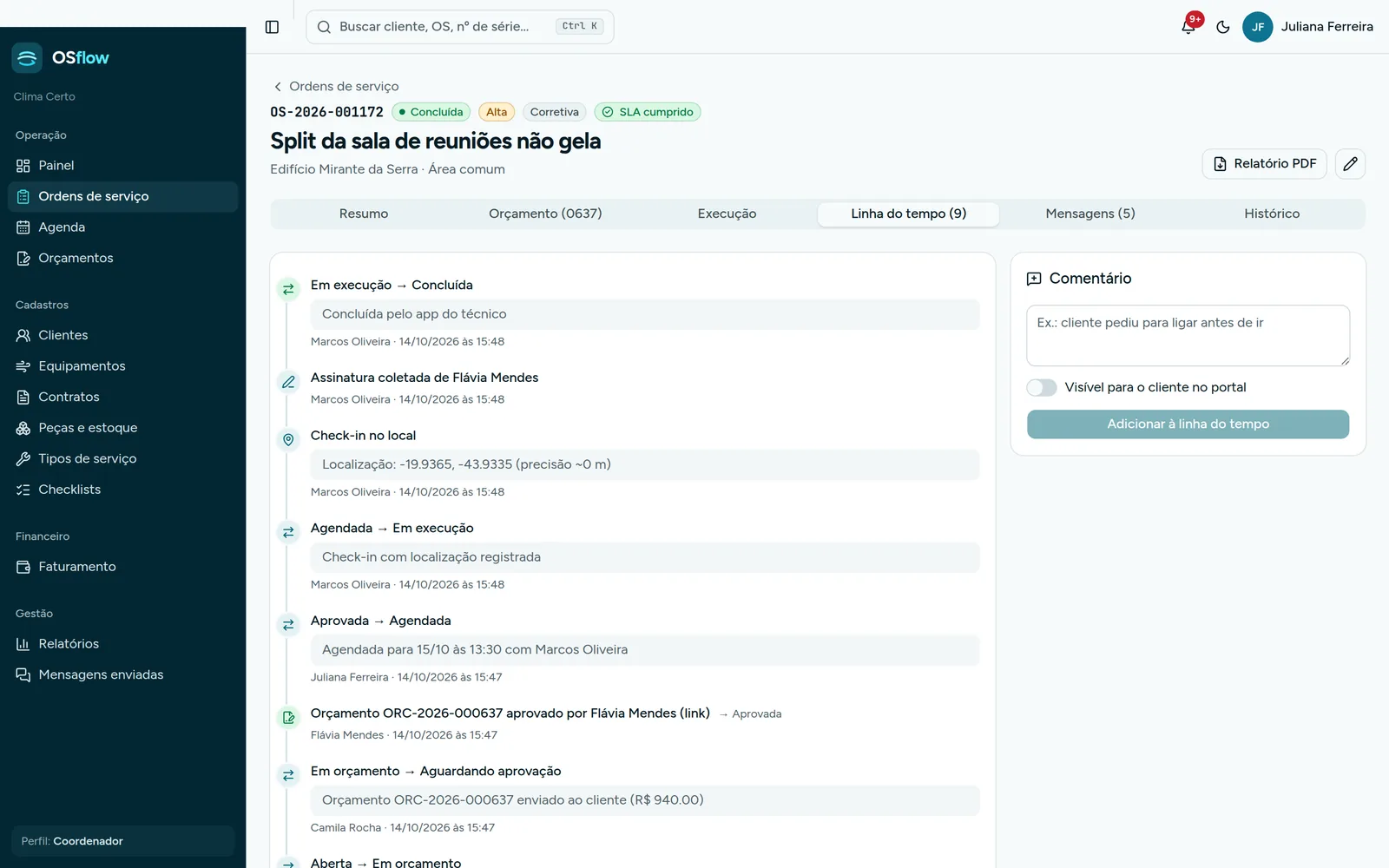Screen dimensions: 1389x868
Task: Open Painel in the sidebar
Action: pyautogui.click(x=122, y=165)
